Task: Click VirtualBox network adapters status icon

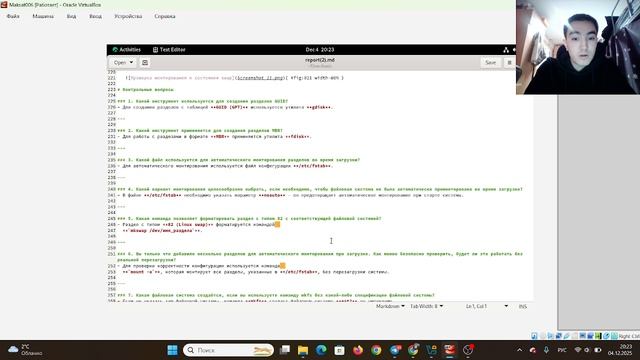Action: (559, 336)
